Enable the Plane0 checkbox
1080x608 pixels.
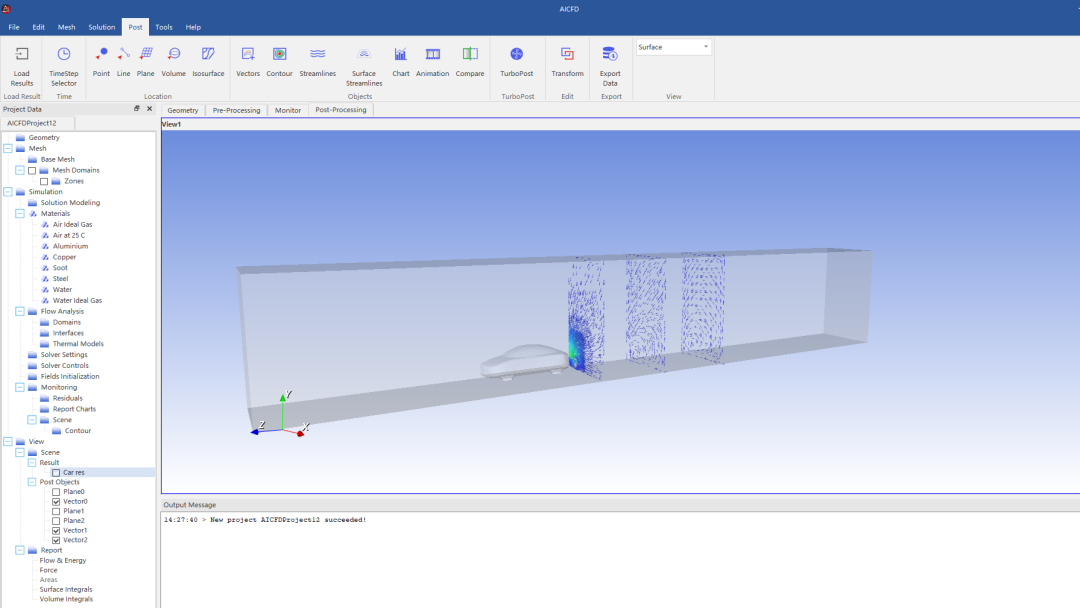[56, 492]
